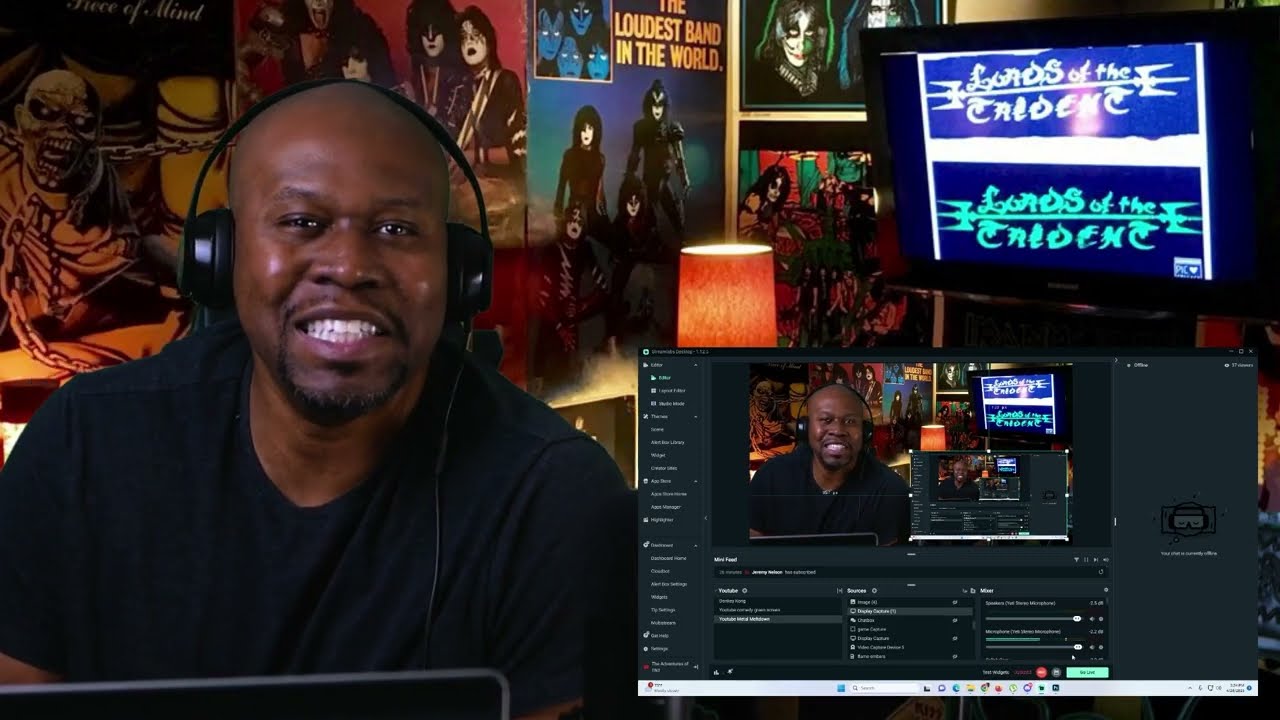Toggle visibility of Chatbox source
This screenshot has height=720, width=1280.
pyautogui.click(x=955, y=620)
